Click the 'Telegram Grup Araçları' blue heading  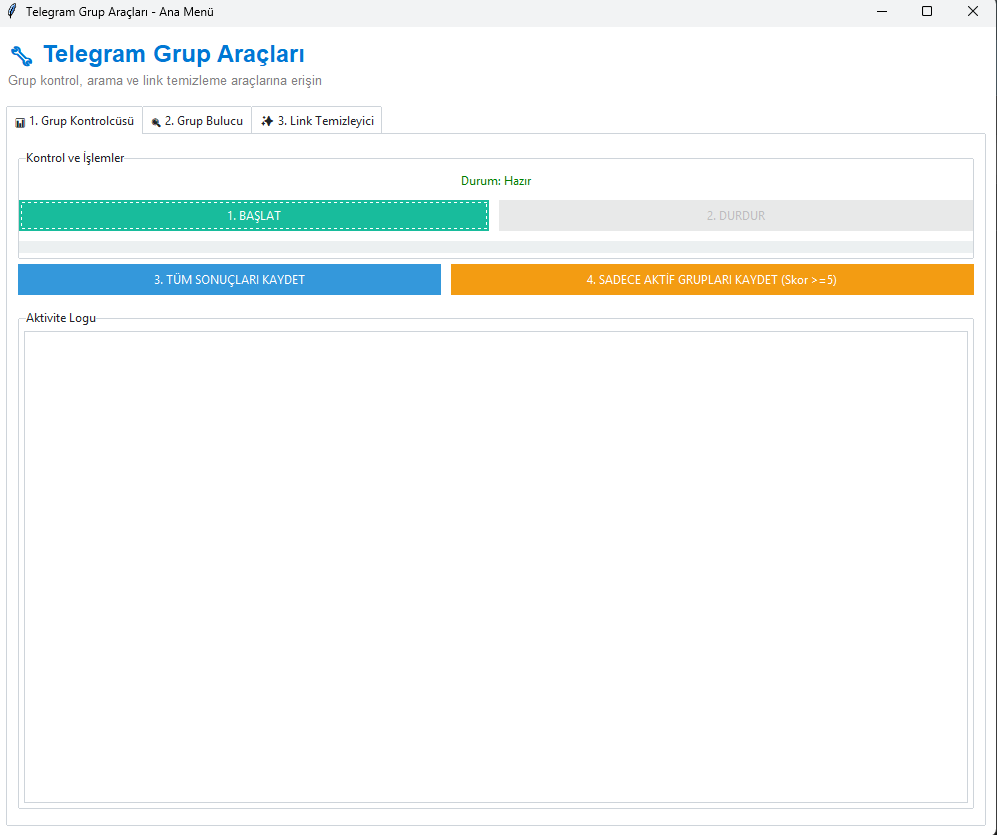point(174,55)
